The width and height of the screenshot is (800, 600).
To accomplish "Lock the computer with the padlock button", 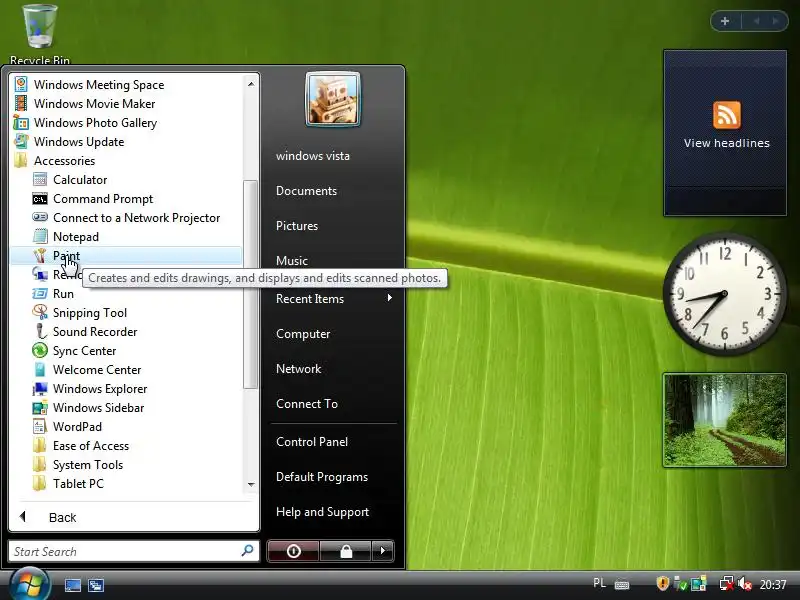I will [x=346, y=551].
